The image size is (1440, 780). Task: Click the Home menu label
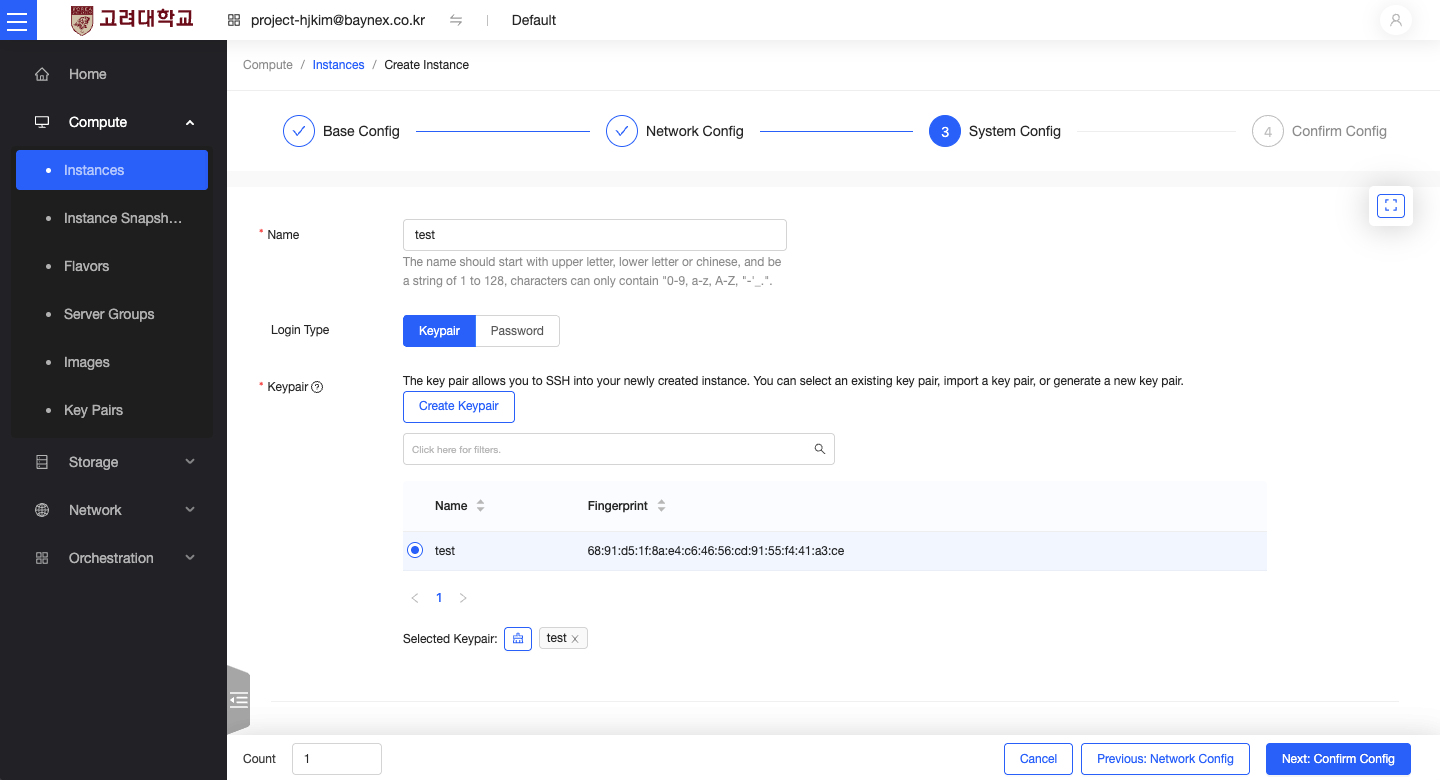88,74
